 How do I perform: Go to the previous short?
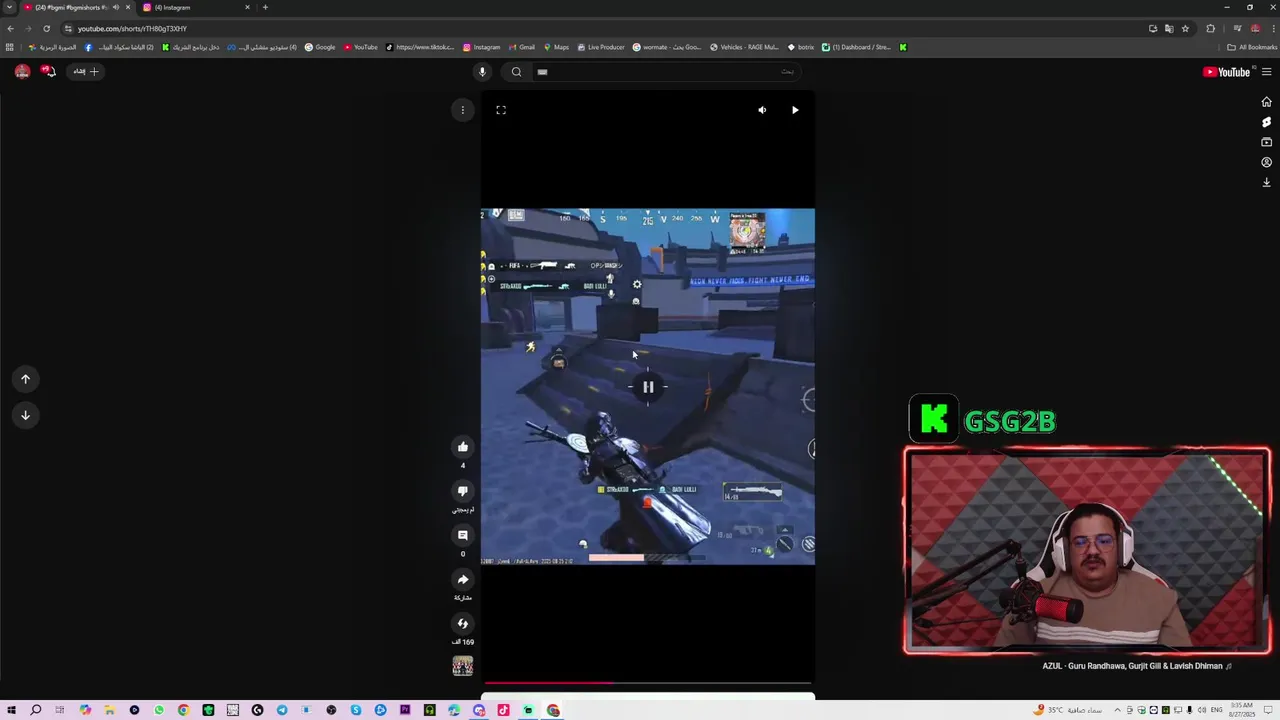coord(26,379)
